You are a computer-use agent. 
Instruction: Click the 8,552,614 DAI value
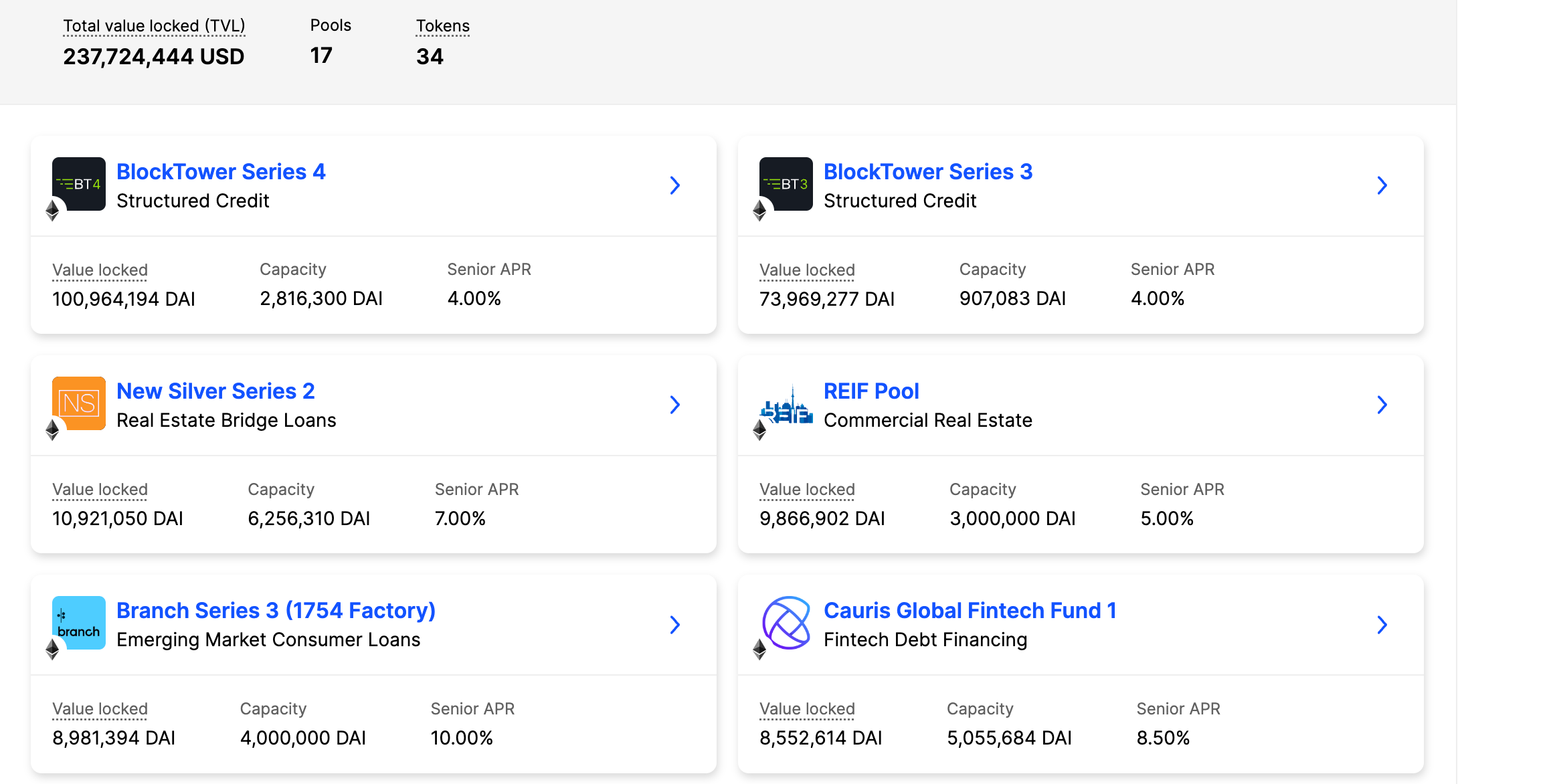pyautogui.click(x=821, y=738)
